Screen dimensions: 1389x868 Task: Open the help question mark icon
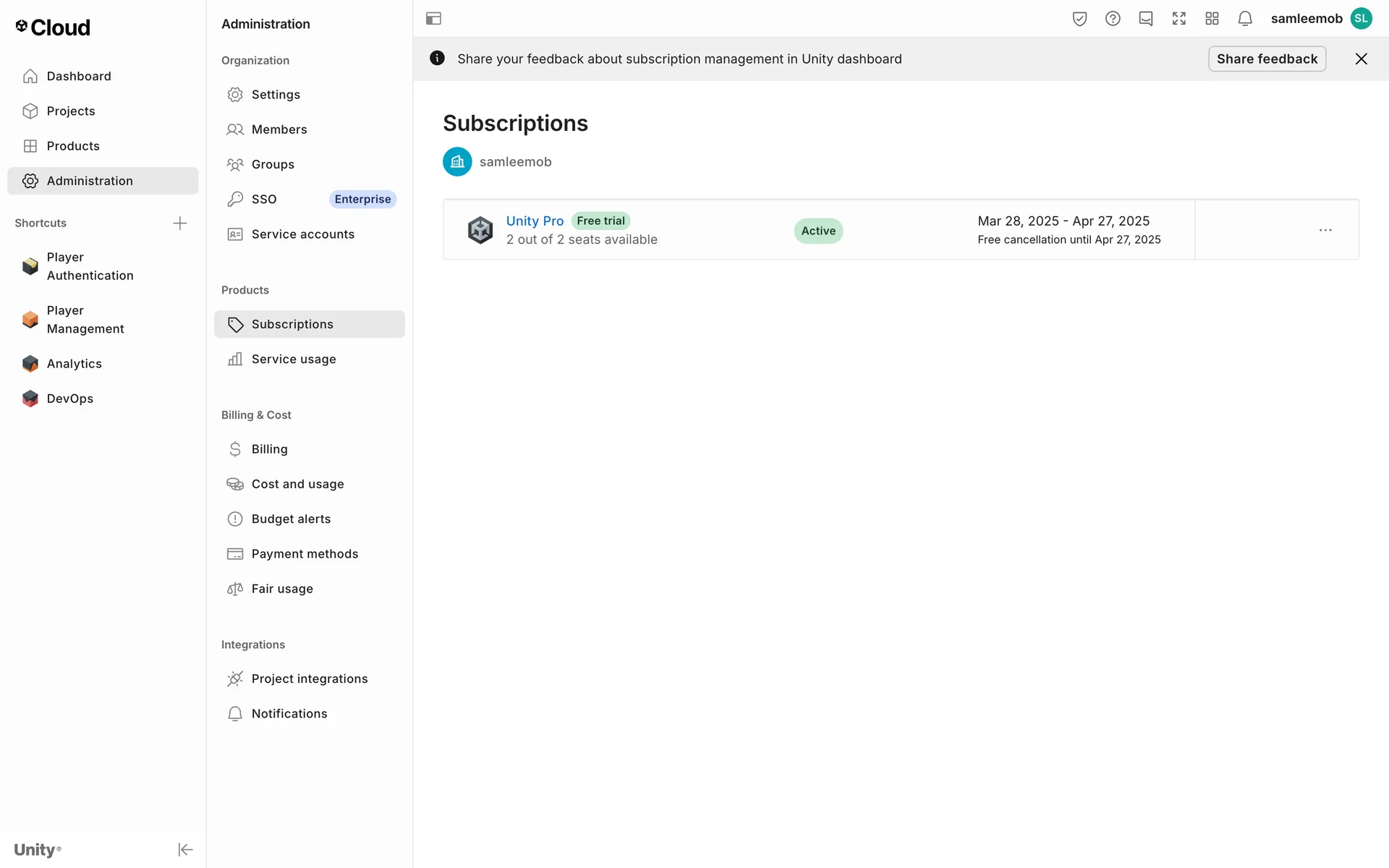(x=1113, y=19)
